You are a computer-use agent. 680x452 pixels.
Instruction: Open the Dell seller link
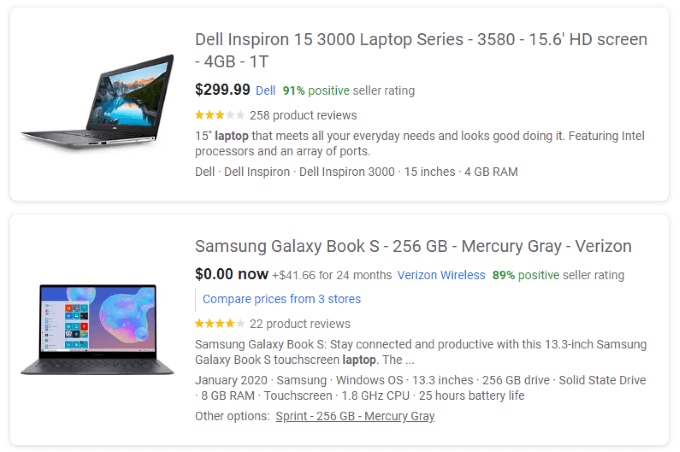(x=265, y=91)
